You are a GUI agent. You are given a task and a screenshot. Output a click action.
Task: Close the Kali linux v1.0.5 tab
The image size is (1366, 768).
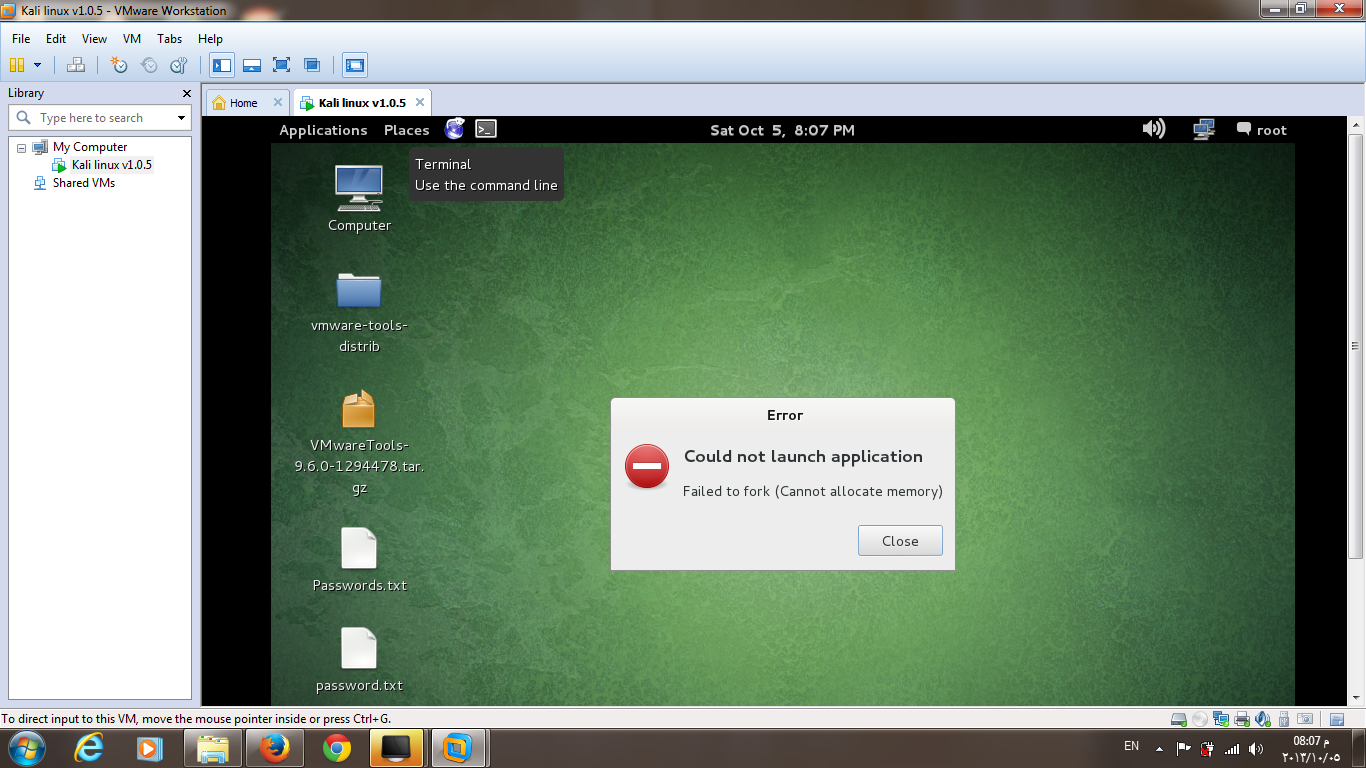[420, 102]
